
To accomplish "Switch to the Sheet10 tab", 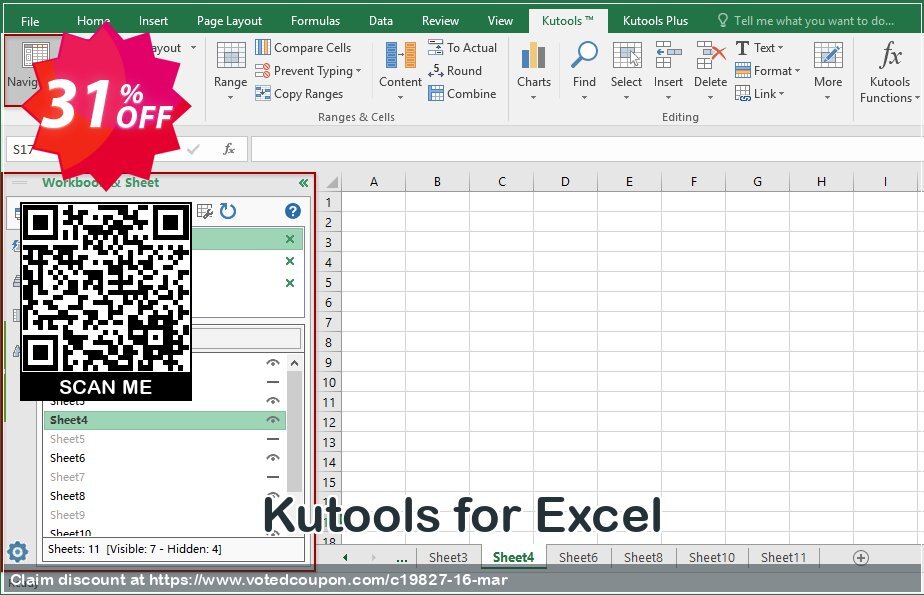I will coord(712,557).
